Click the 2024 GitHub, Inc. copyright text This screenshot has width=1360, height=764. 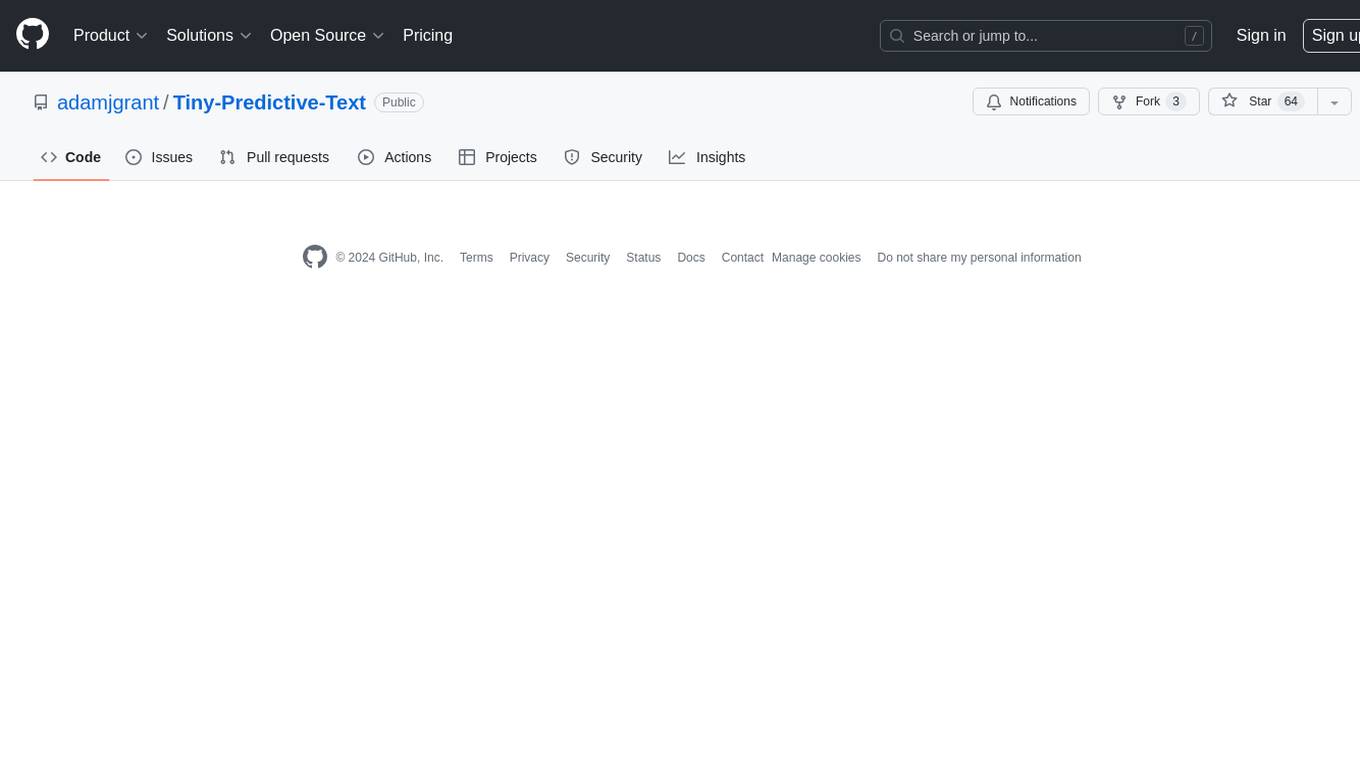pyautogui.click(x=390, y=258)
